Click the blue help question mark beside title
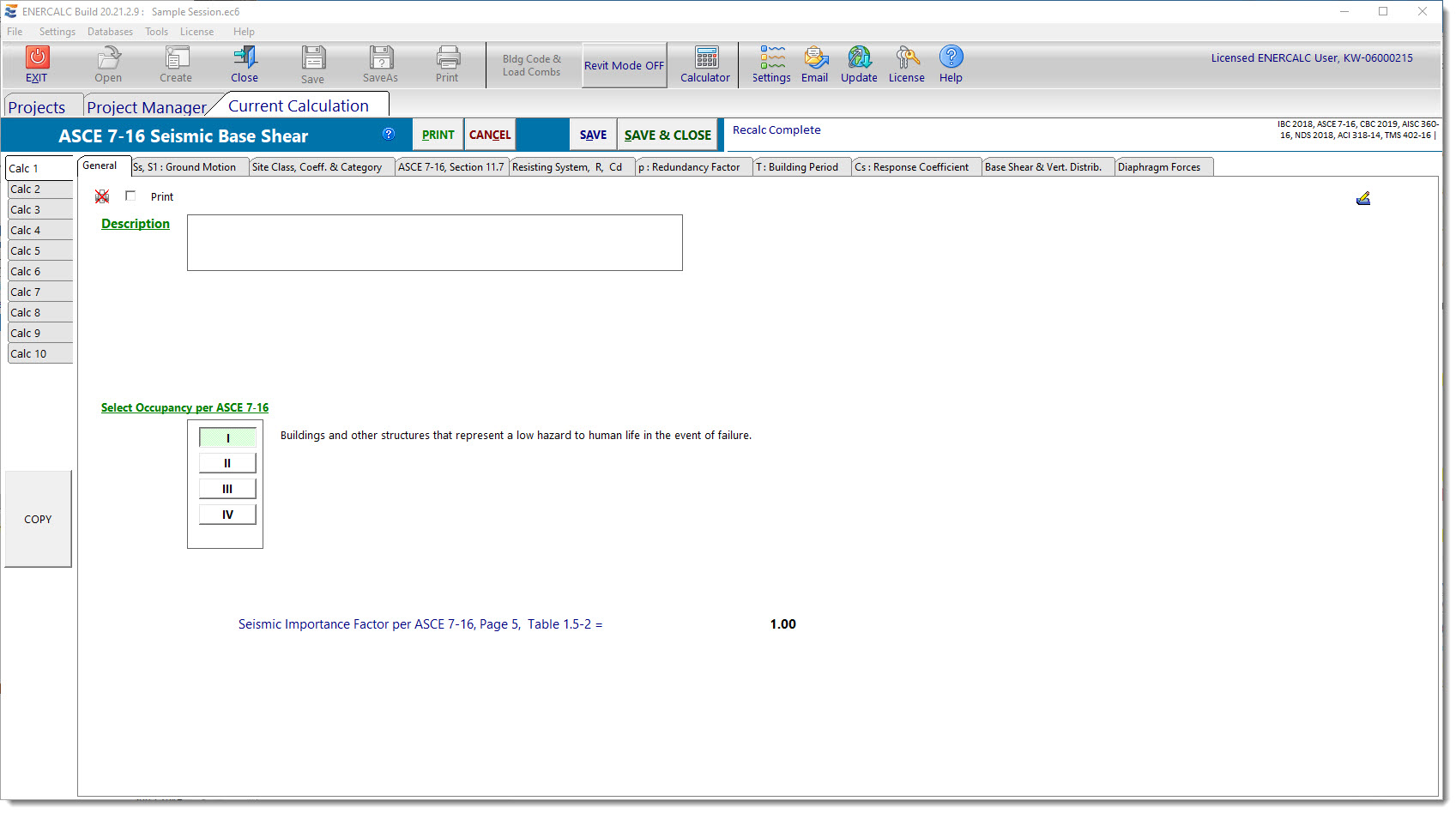The width and height of the screenshot is (1456, 813). pos(389,134)
